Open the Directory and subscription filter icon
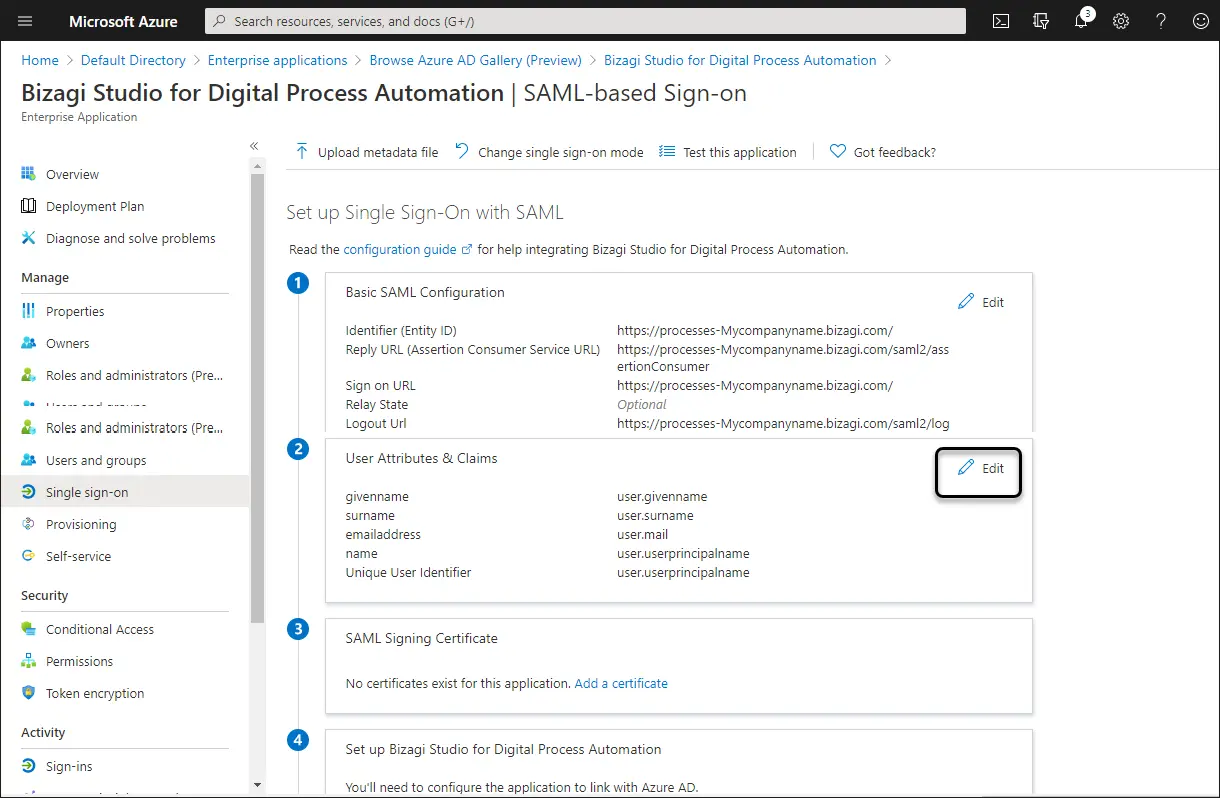 [x=1041, y=21]
